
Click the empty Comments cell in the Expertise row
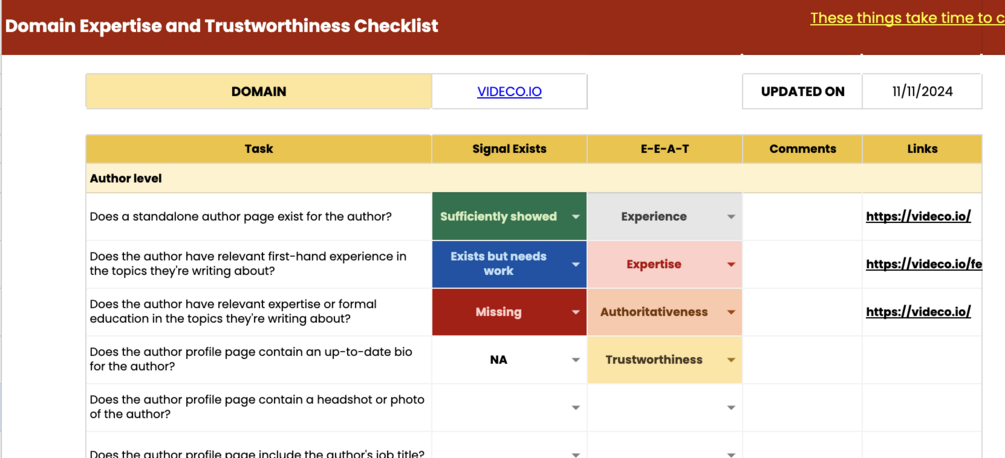point(802,265)
